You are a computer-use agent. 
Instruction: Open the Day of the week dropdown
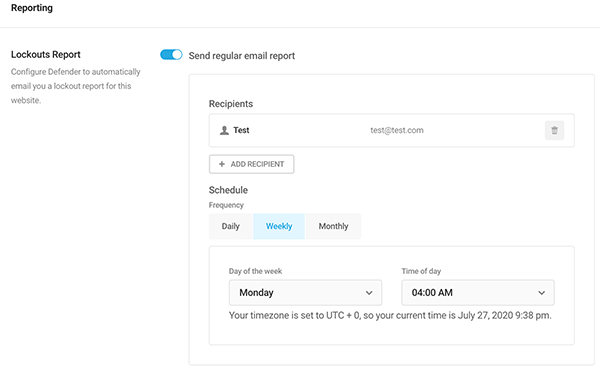pyautogui.click(x=305, y=293)
